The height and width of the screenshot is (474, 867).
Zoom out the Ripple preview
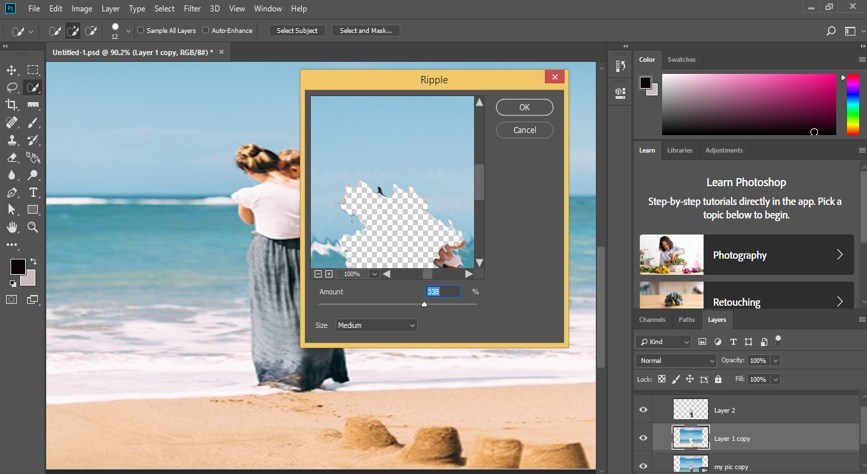pyautogui.click(x=318, y=273)
